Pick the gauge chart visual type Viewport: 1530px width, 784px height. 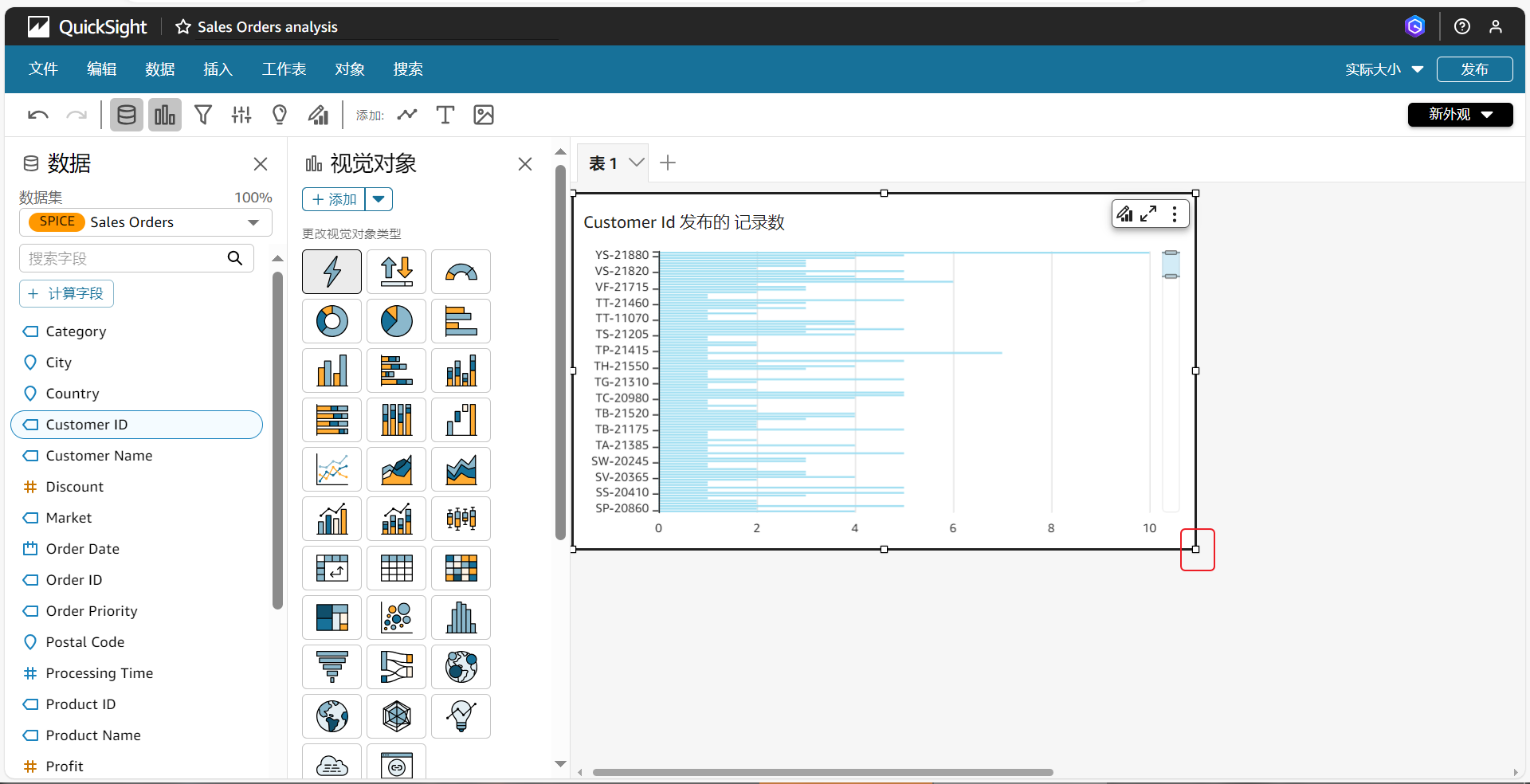click(461, 272)
